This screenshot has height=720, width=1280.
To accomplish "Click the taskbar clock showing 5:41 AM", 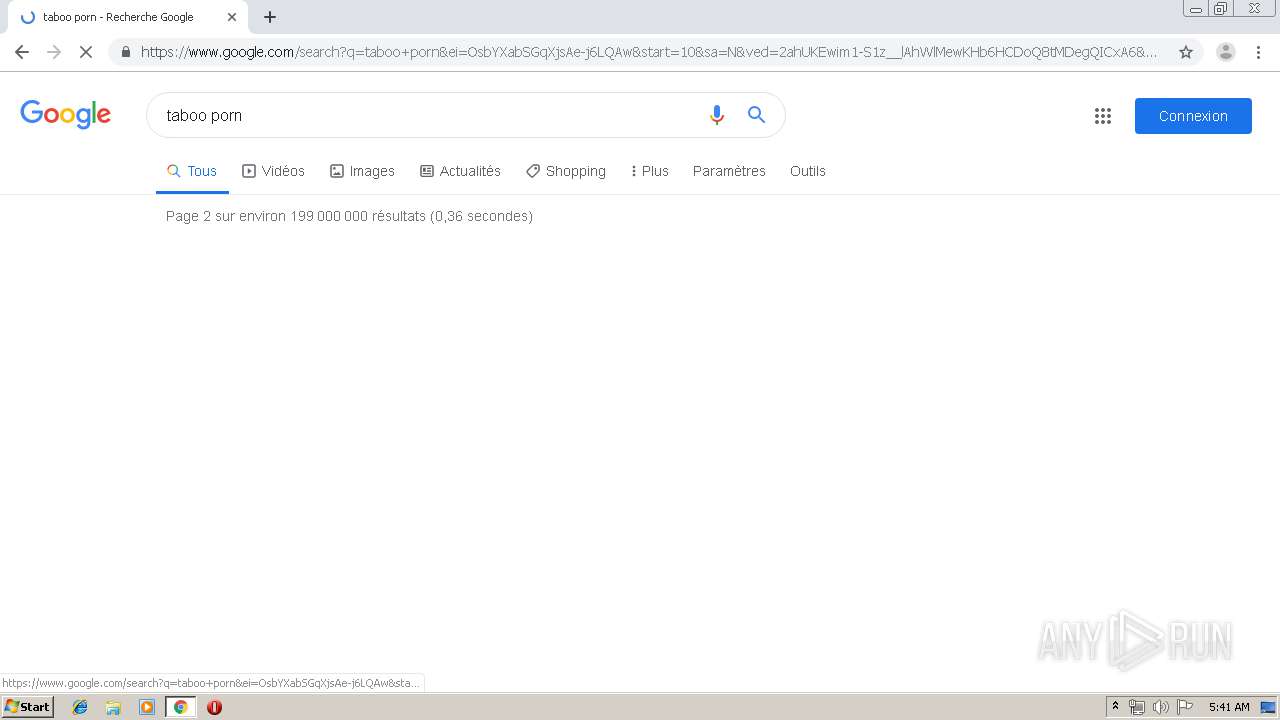I will (1229, 707).
